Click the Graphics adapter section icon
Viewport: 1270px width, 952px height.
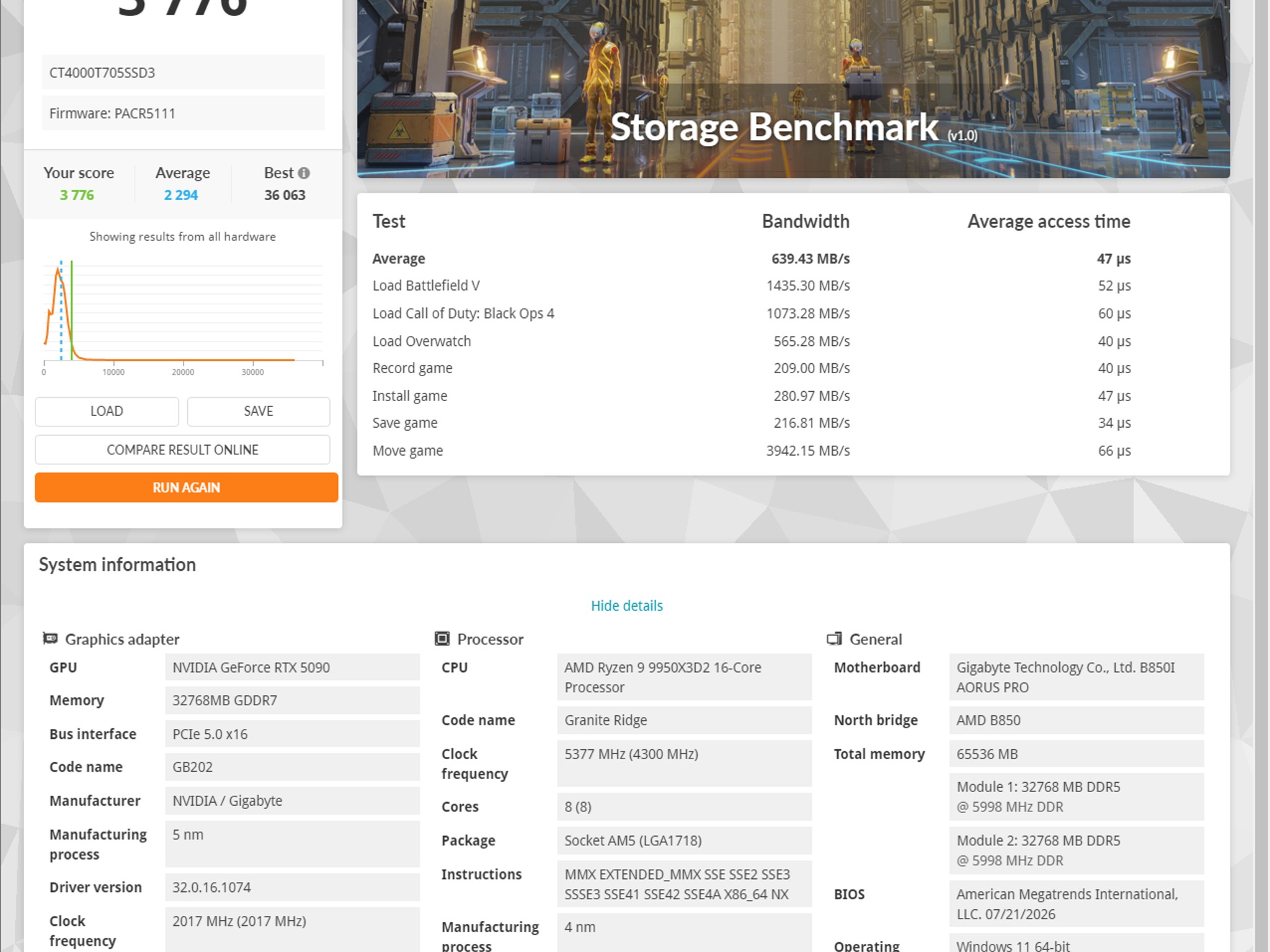click(x=50, y=638)
